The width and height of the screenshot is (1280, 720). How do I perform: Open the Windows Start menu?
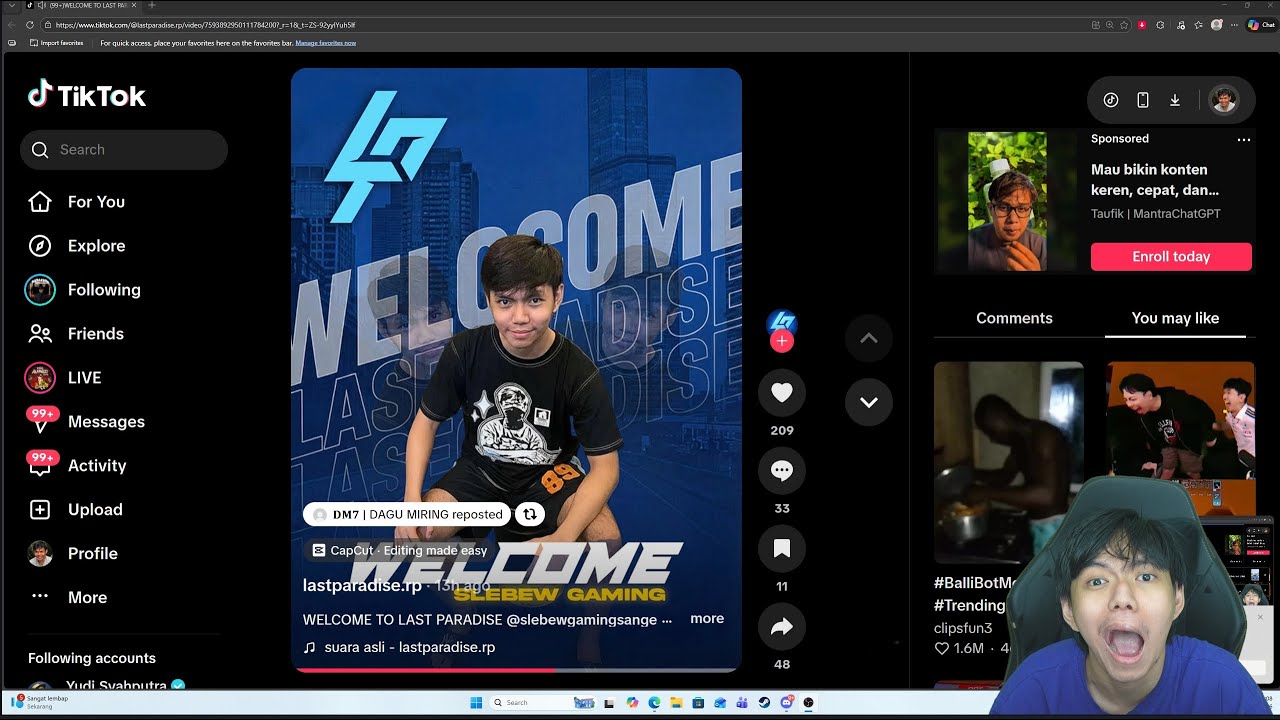[x=476, y=703]
